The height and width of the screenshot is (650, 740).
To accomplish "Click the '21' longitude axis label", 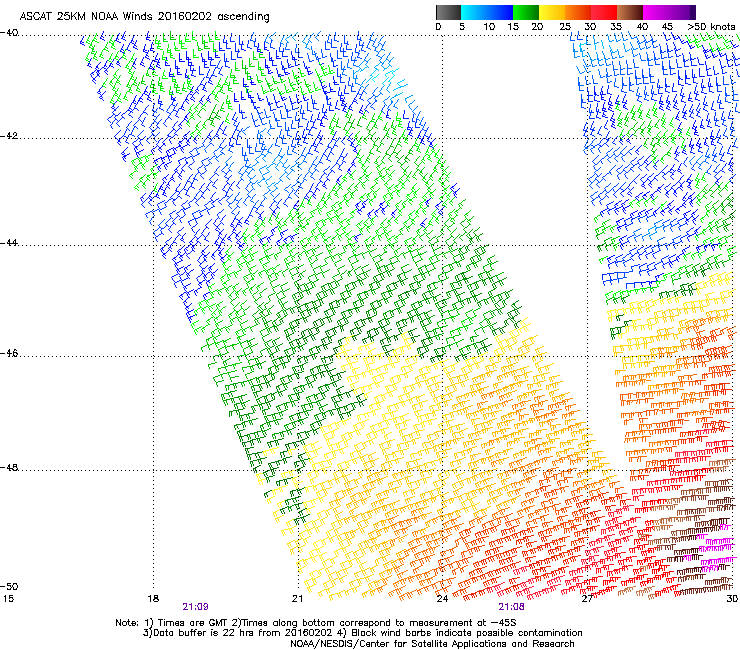I will click(x=297, y=599).
